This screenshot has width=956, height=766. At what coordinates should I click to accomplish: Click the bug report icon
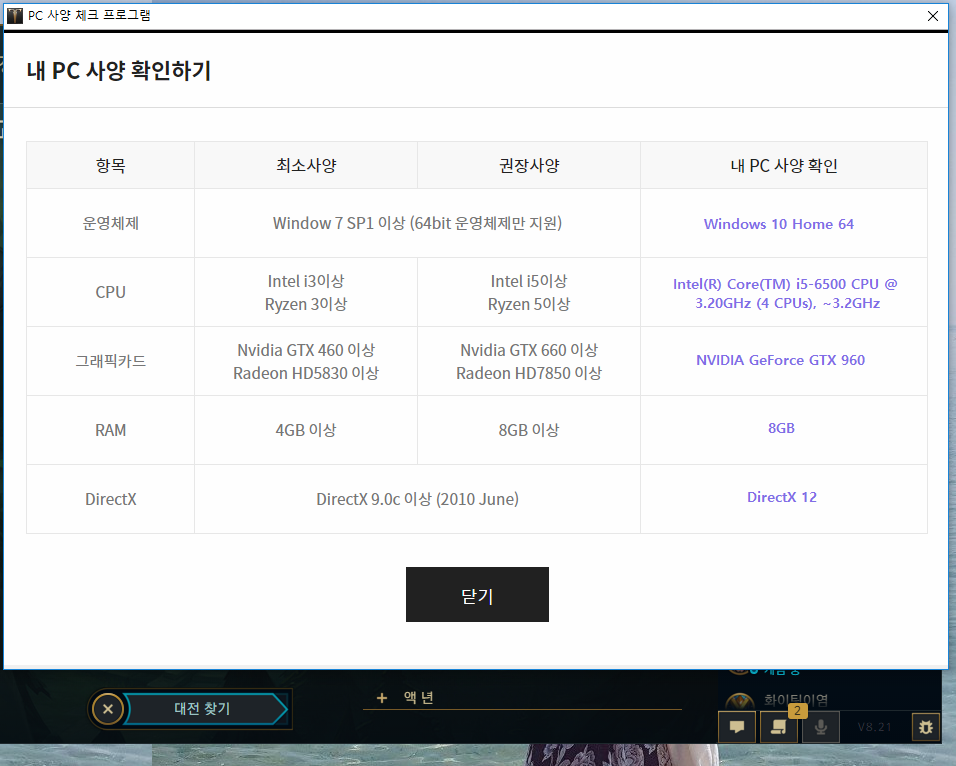pos(925,727)
